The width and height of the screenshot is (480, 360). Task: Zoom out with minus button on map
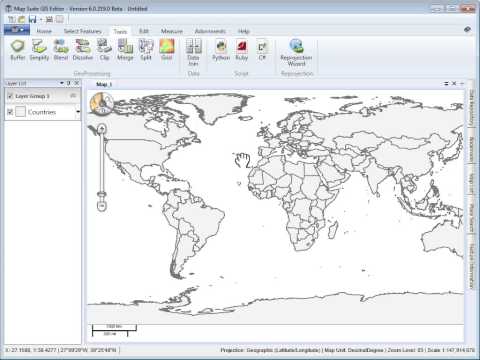pyautogui.click(x=102, y=206)
